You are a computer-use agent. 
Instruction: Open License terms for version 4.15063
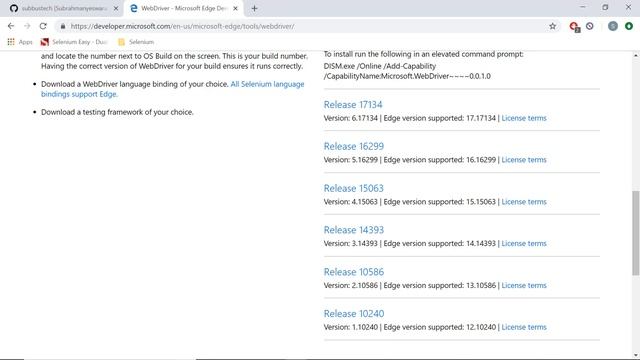point(524,202)
